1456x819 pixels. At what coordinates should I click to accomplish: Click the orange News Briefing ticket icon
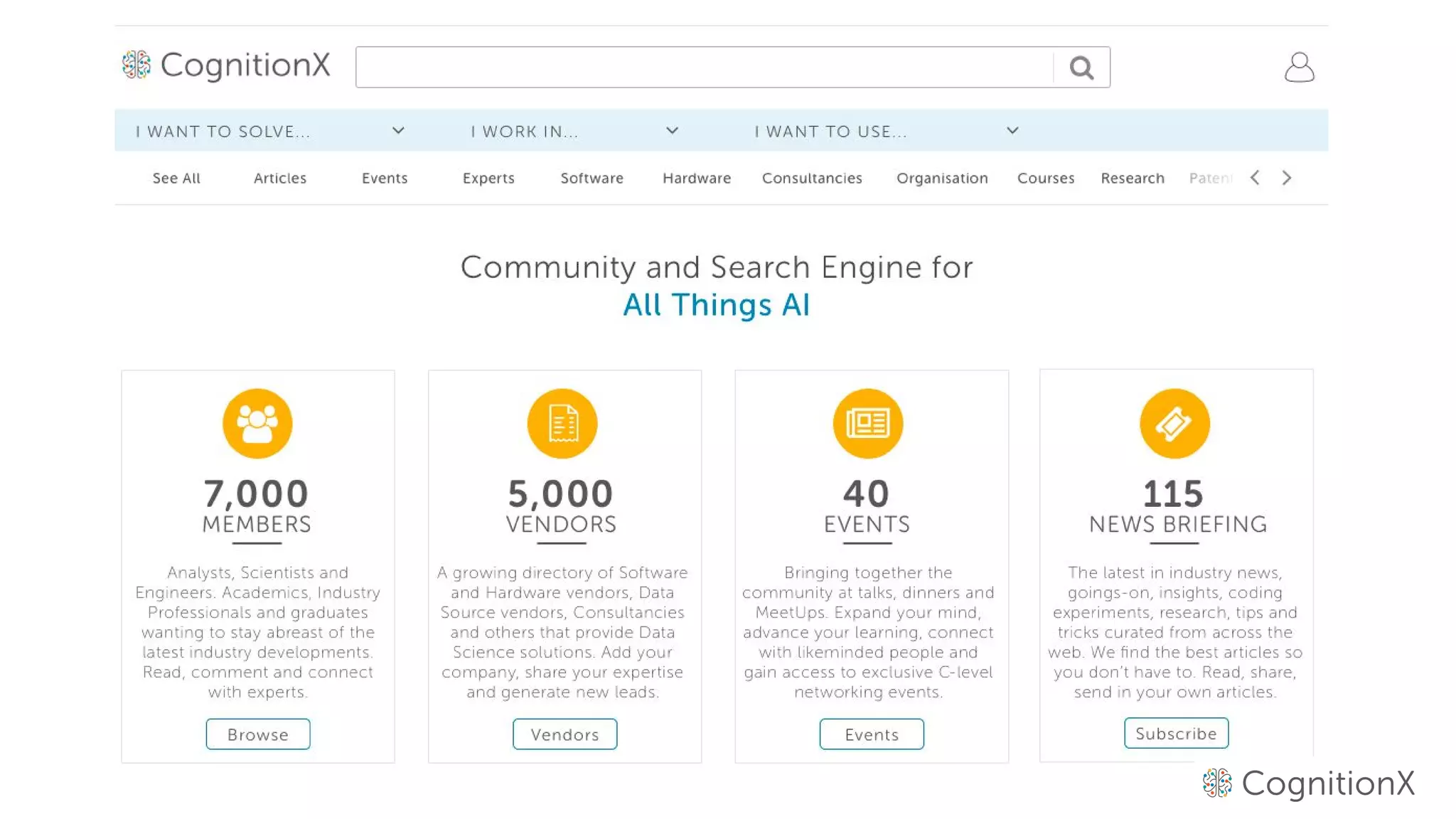1174,424
